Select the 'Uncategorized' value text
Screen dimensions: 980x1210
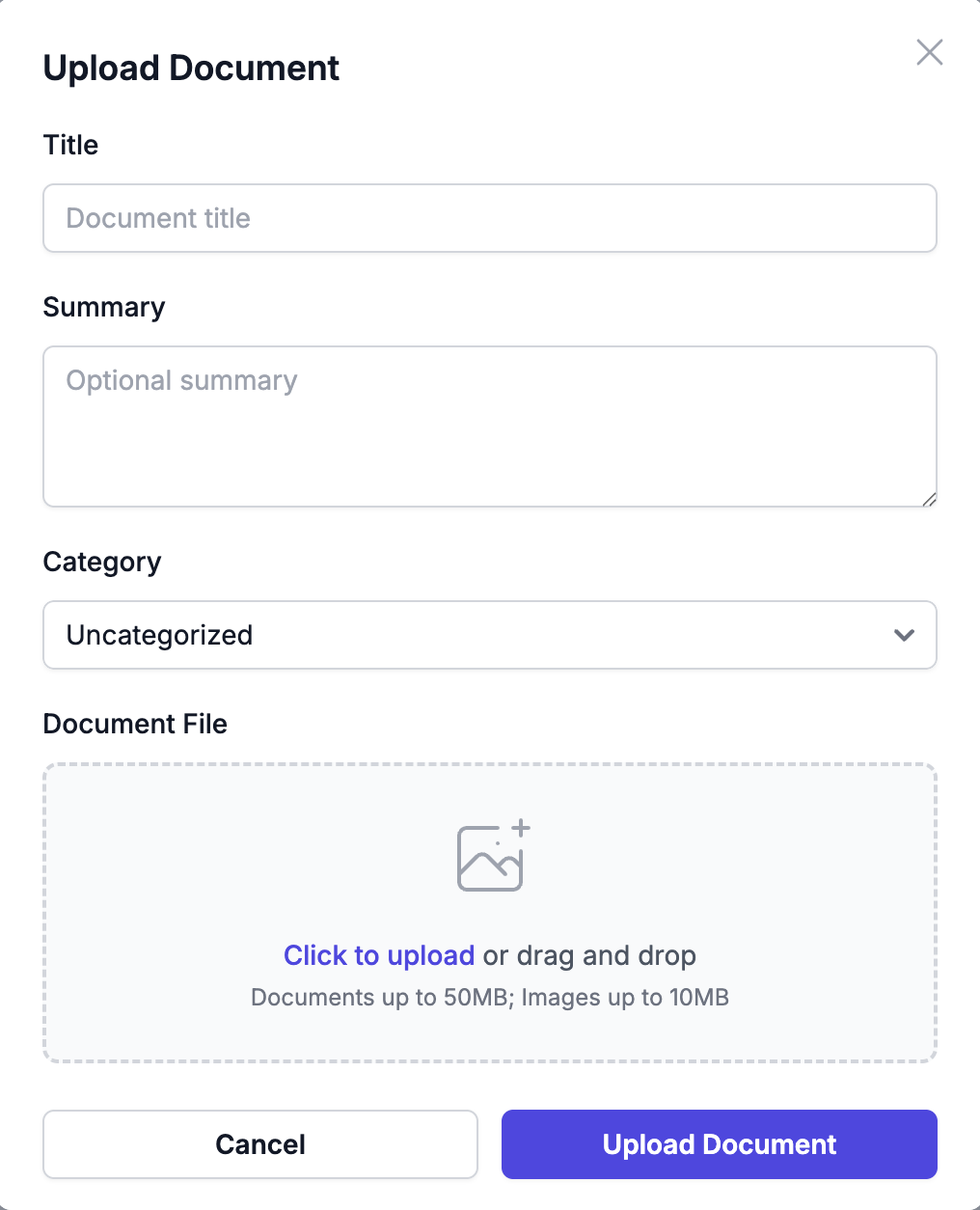tap(159, 635)
